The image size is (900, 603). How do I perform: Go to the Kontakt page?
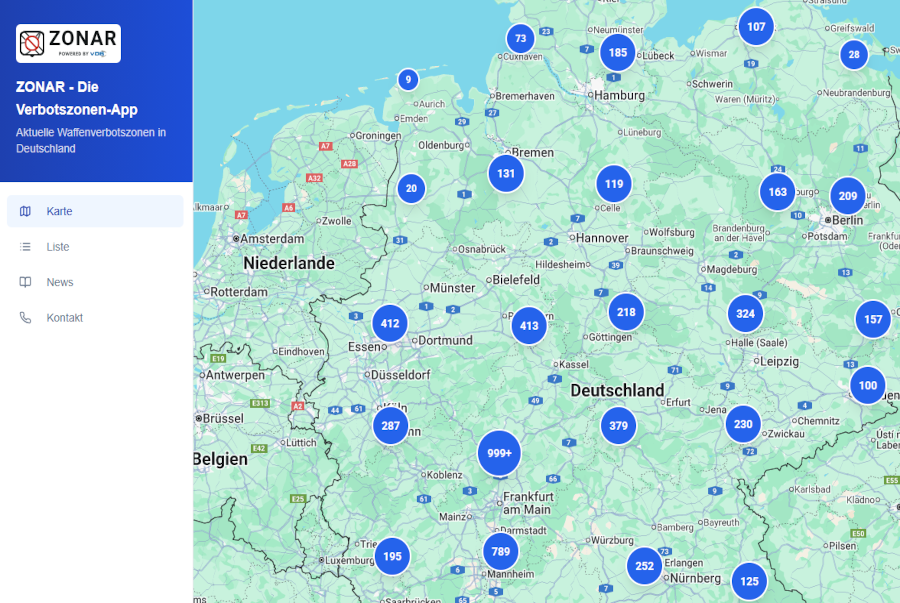pos(64,318)
